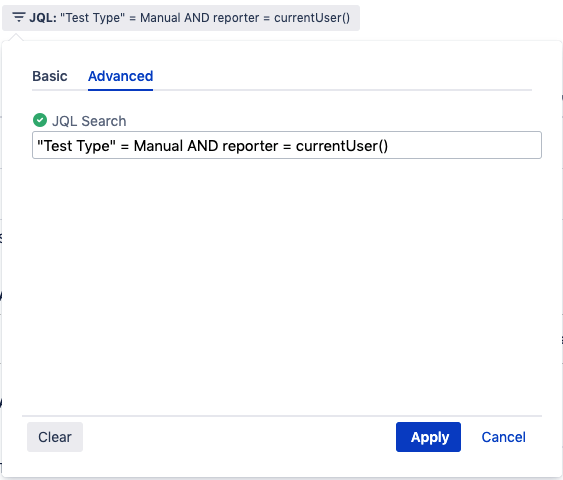The image size is (563, 480).
Task: Switch to the Basic tab
Action: [x=50, y=76]
